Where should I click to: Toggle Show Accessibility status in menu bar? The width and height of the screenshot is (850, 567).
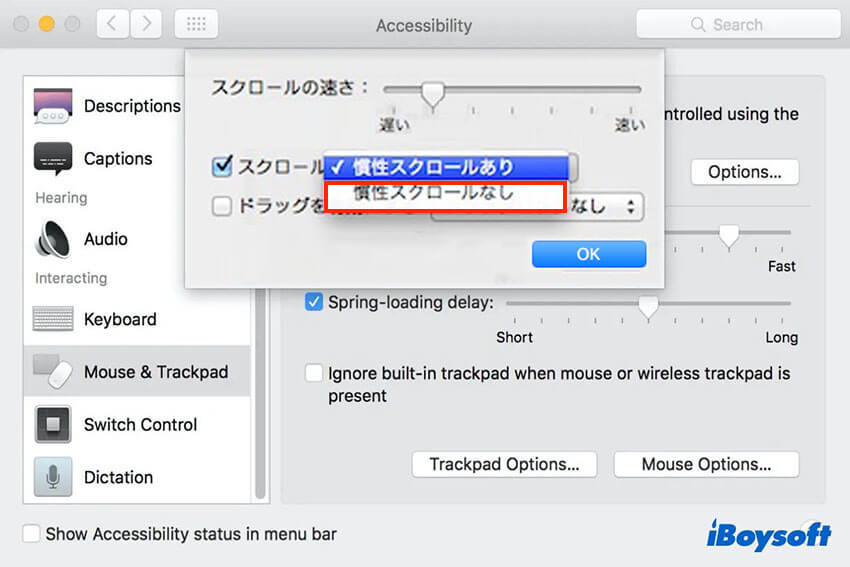[31, 533]
